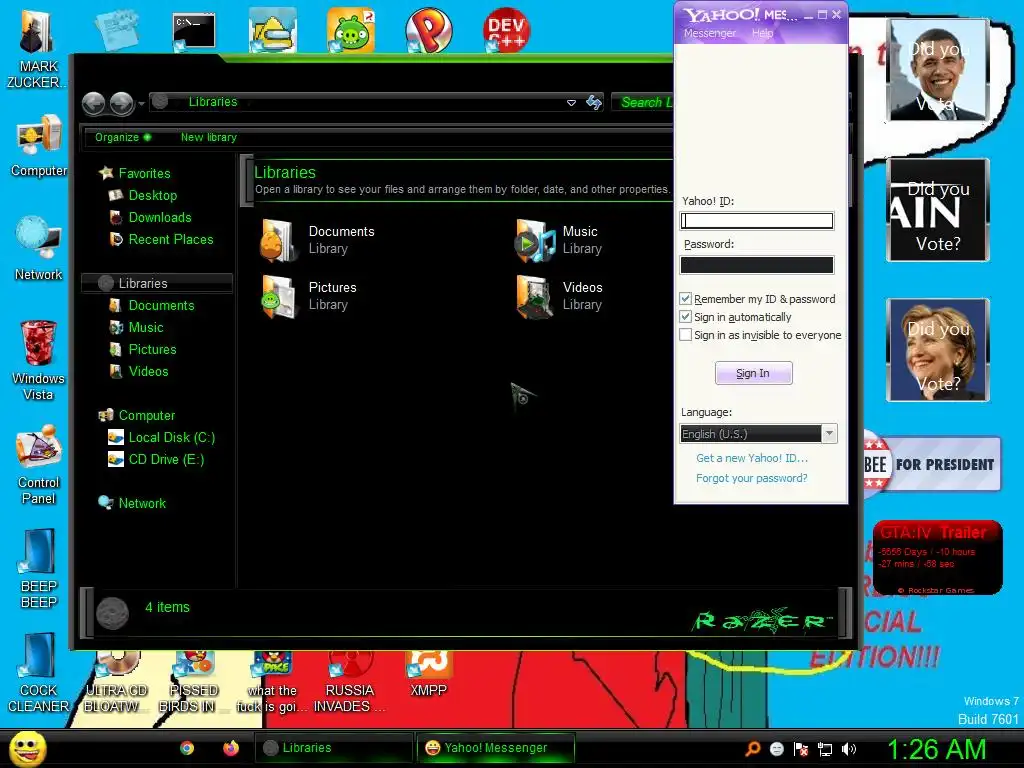
Task: Select Local Disk (C:) in navigation pane
Action: click(171, 438)
